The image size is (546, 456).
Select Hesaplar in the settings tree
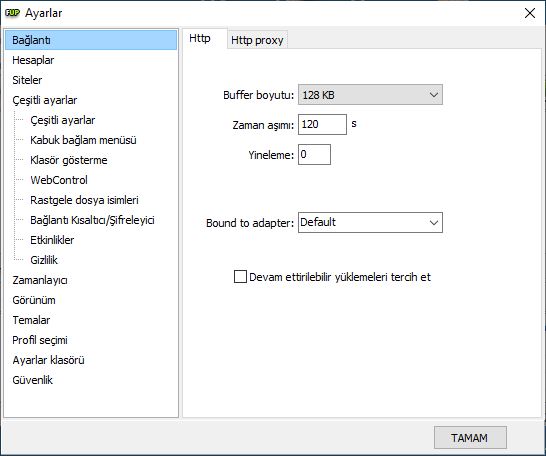point(33,60)
